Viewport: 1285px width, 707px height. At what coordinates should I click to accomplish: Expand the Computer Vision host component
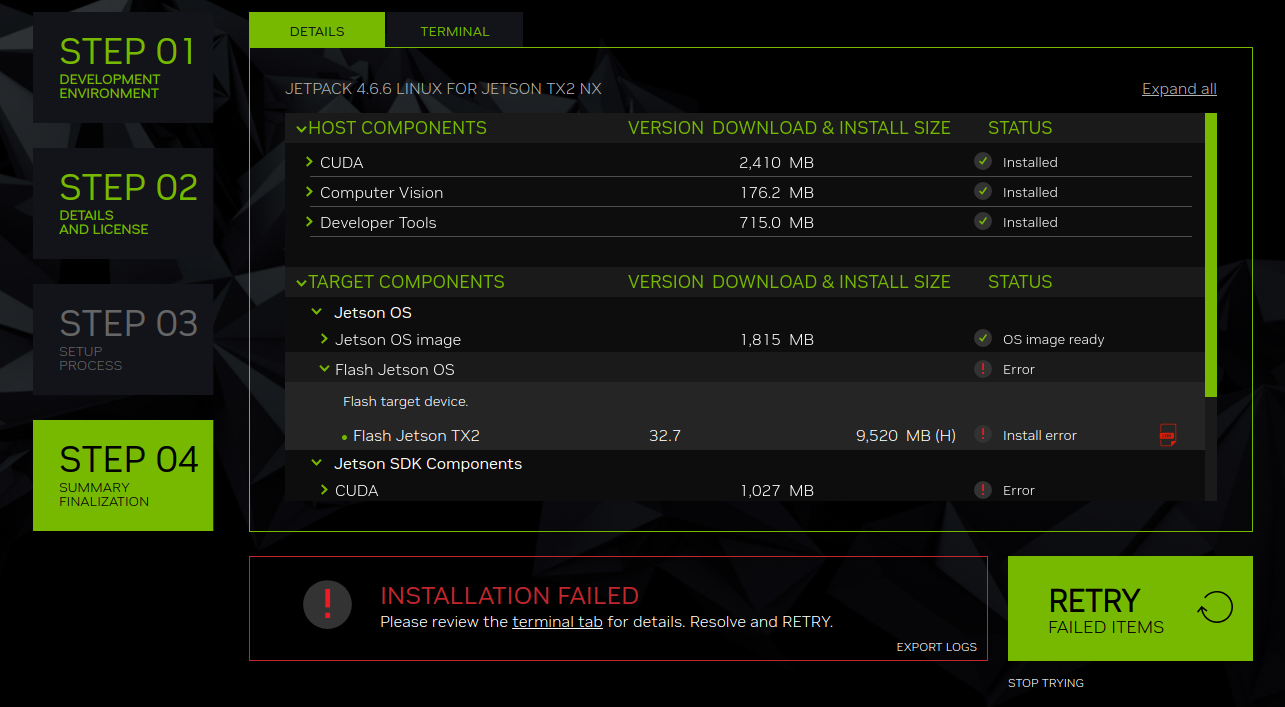coord(310,192)
